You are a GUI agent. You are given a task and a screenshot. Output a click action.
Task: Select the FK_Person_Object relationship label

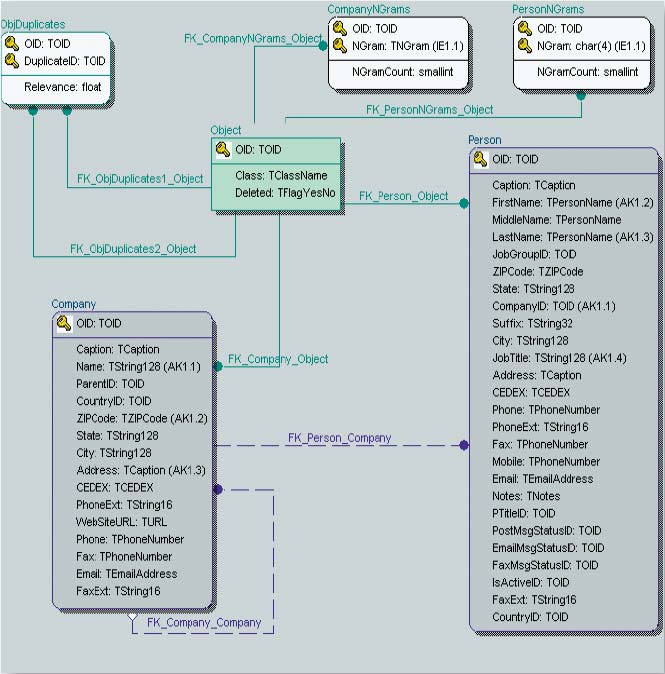(x=403, y=196)
